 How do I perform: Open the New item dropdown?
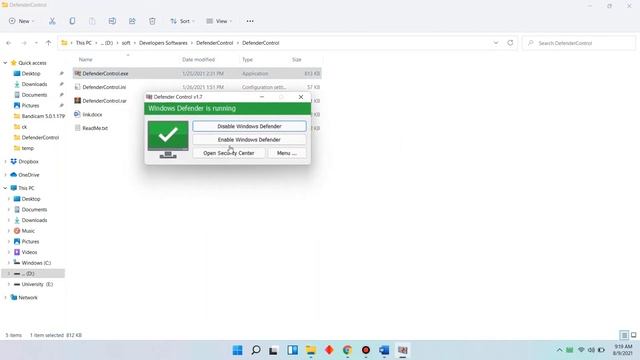click(22, 21)
